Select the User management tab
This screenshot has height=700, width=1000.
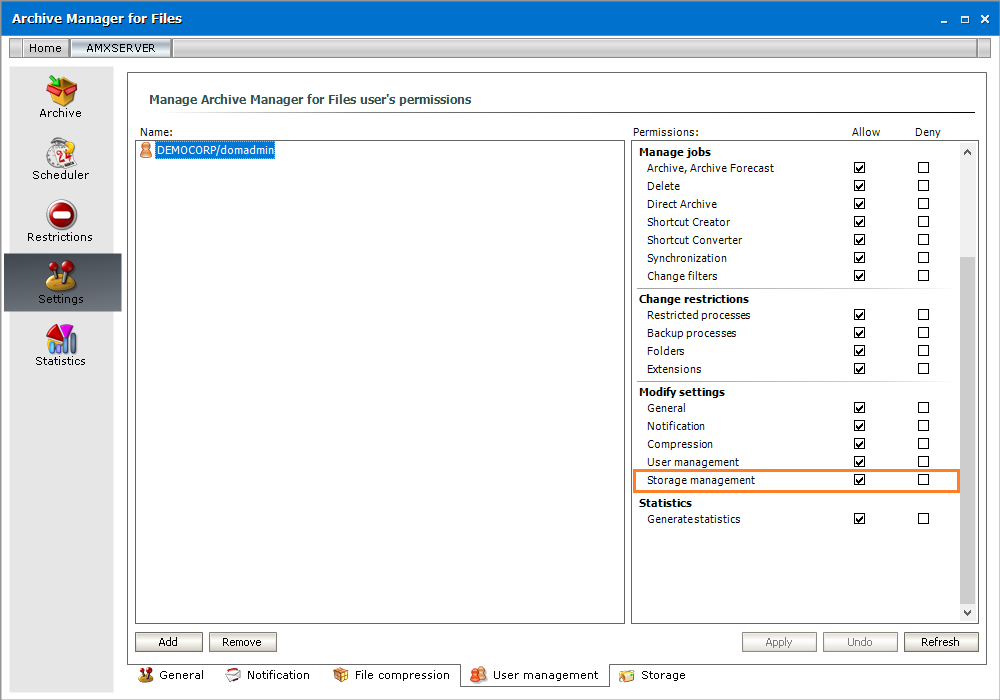534,675
